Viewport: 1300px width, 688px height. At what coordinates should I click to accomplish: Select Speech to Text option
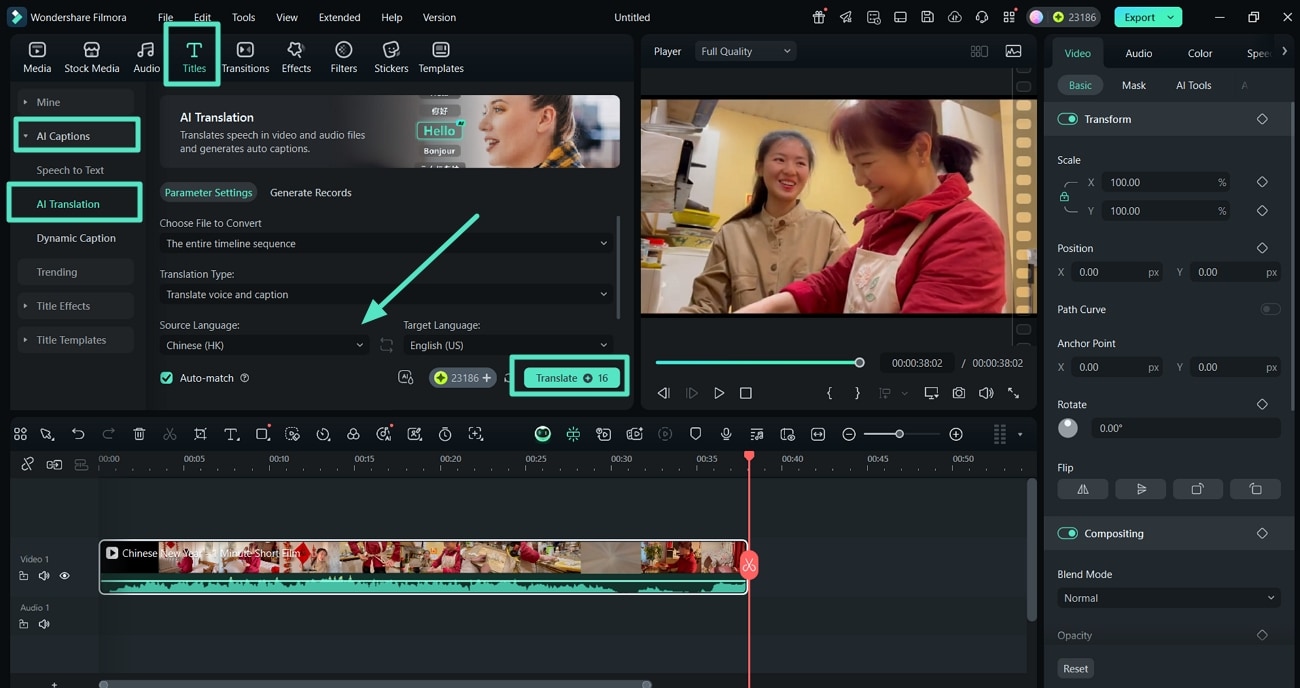point(70,170)
